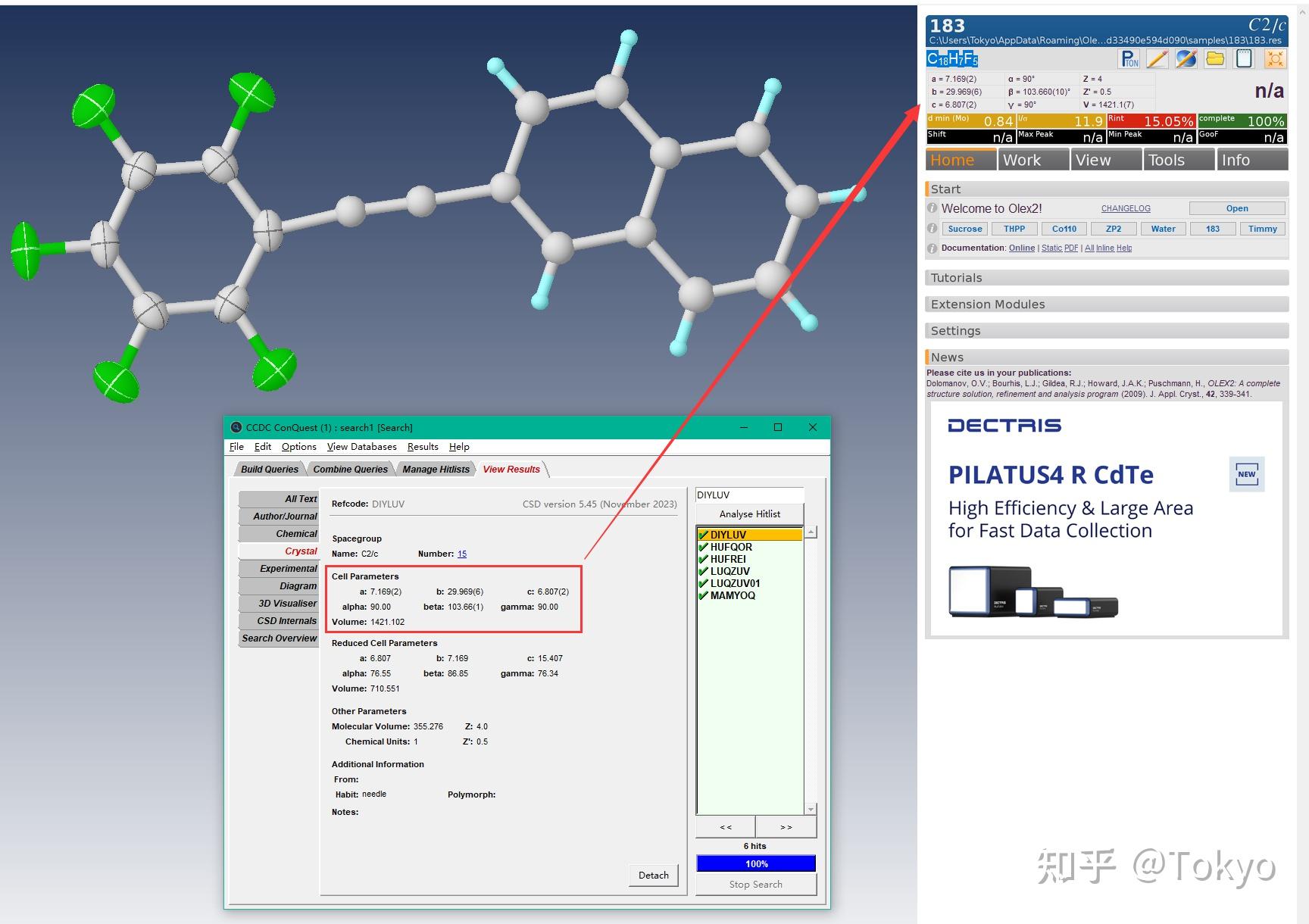Click the blue 100% progress bar
This screenshot has width=1309, height=924.
tap(755, 863)
